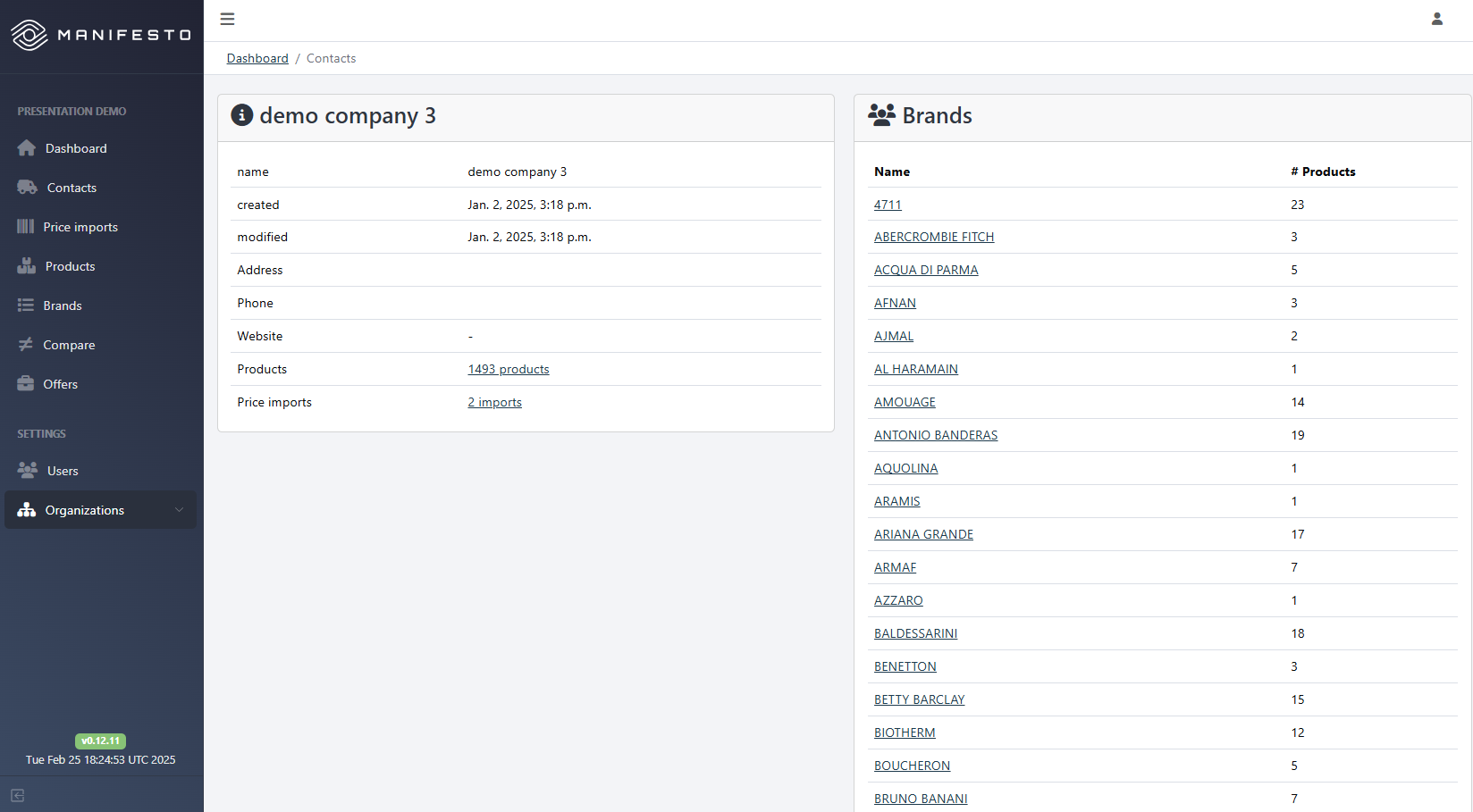1473x812 pixels.
Task: Click the Dashboard house icon
Action: (x=27, y=148)
